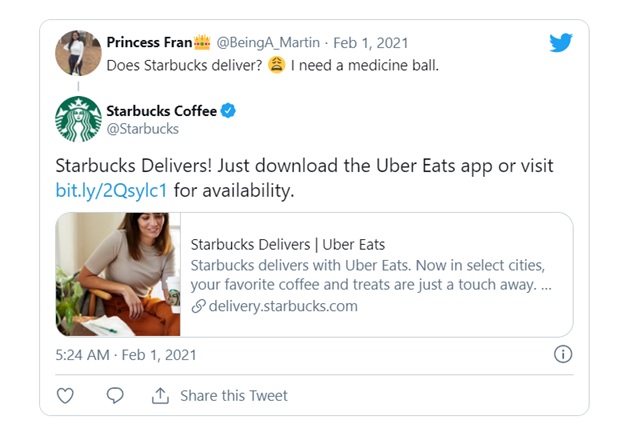
Task: Click delivery.starbucks.com domain text
Action: [283, 306]
